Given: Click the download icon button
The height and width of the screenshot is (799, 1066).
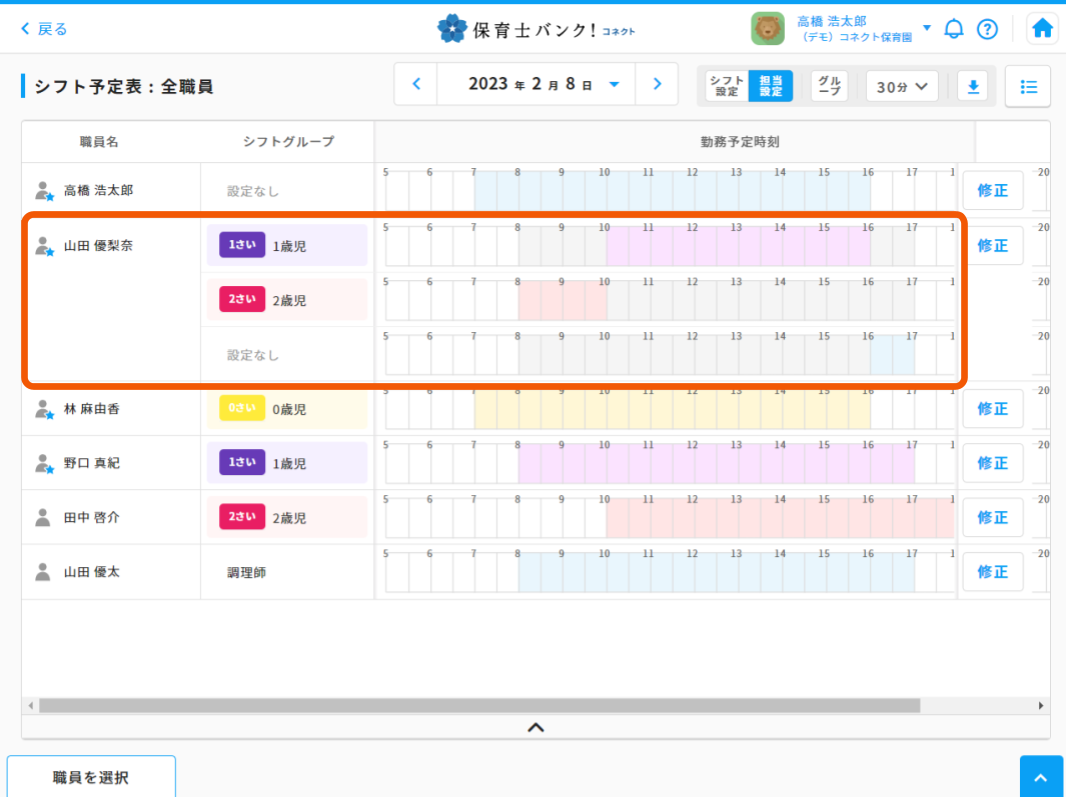Looking at the screenshot, I should point(972,87).
